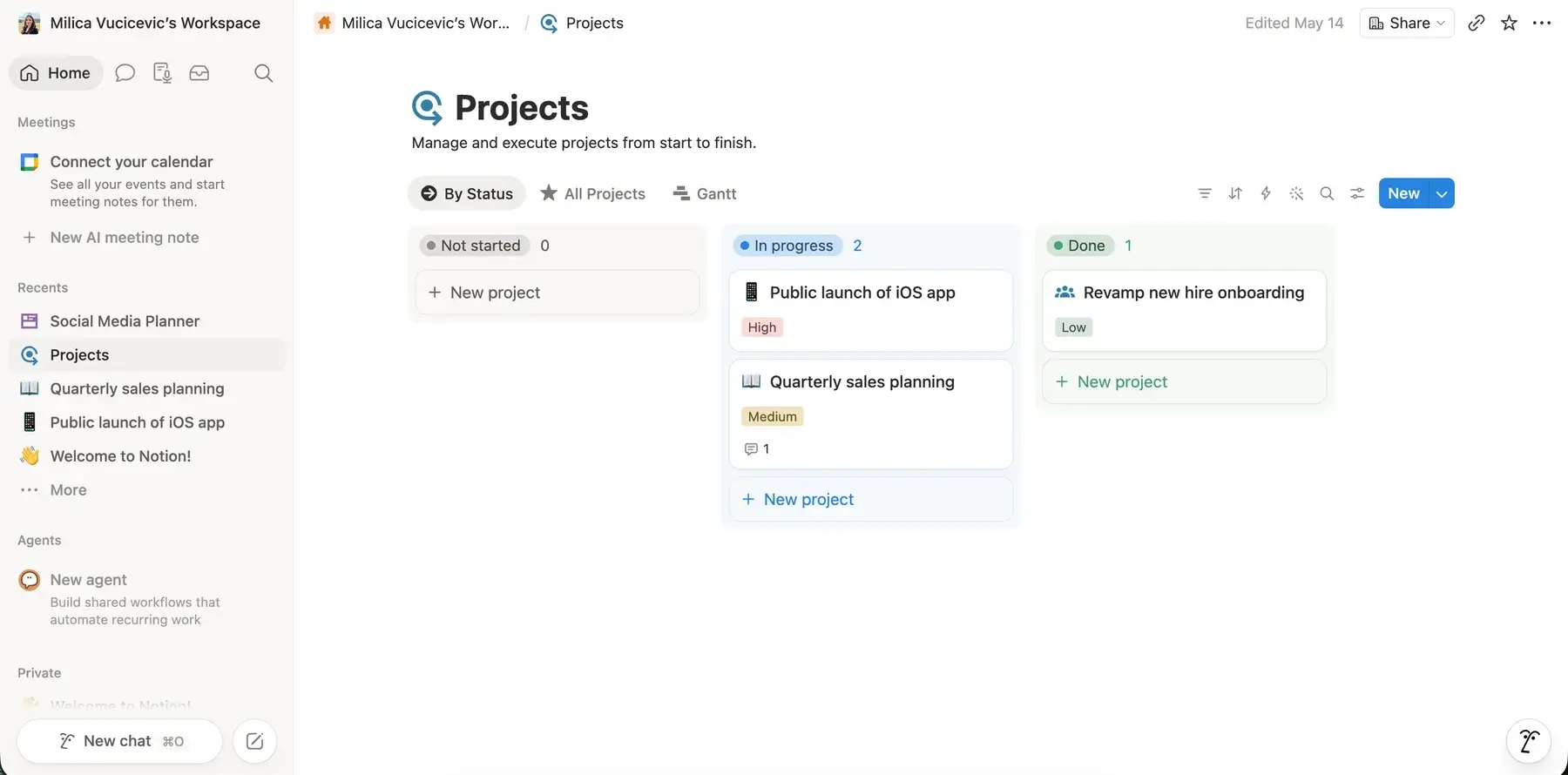This screenshot has height=775, width=1568.
Task: Open view settings sliders icon
Action: tap(1357, 193)
